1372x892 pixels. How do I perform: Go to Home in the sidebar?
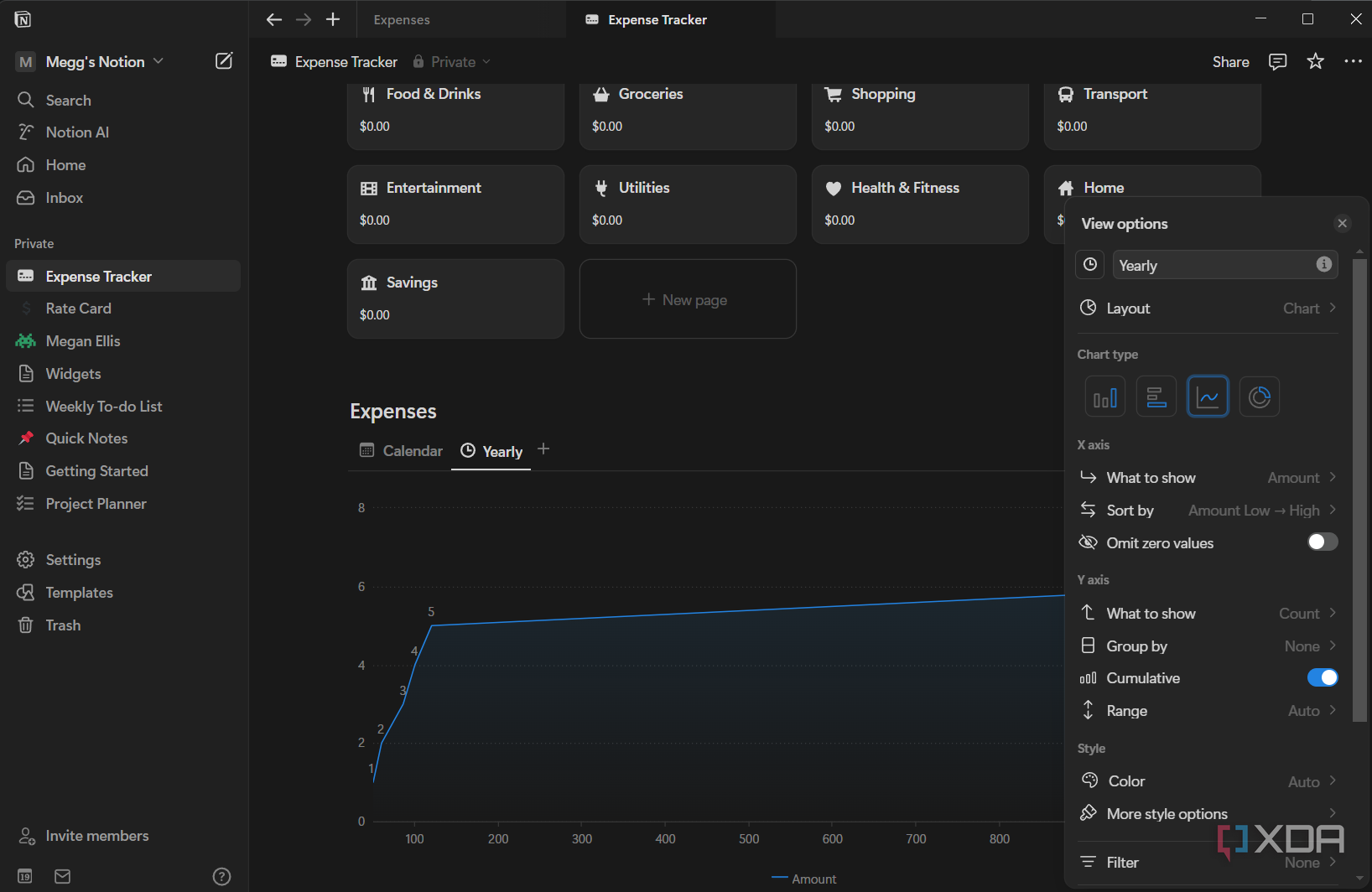click(123, 165)
